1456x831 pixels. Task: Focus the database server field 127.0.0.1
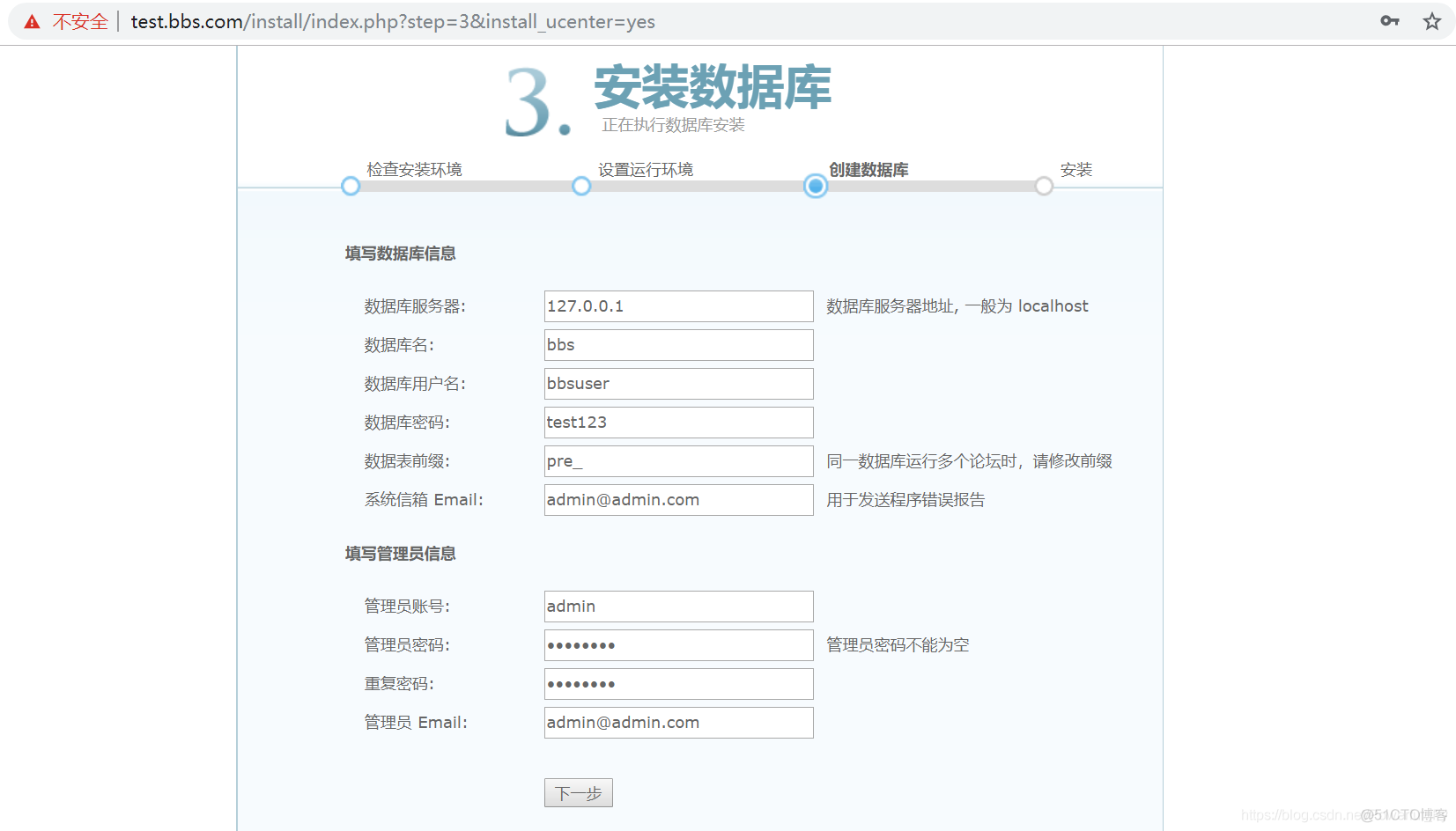click(679, 306)
